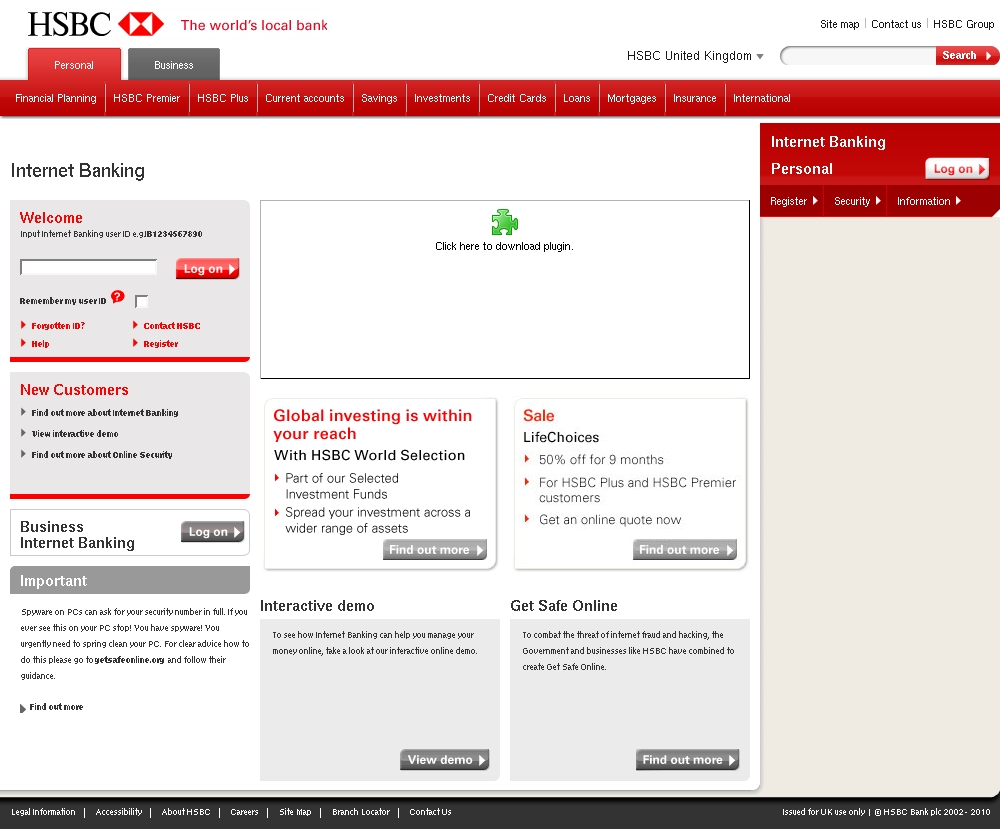This screenshot has height=829, width=1000.
Task: Click the View demo button
Action: coord(445,759)
